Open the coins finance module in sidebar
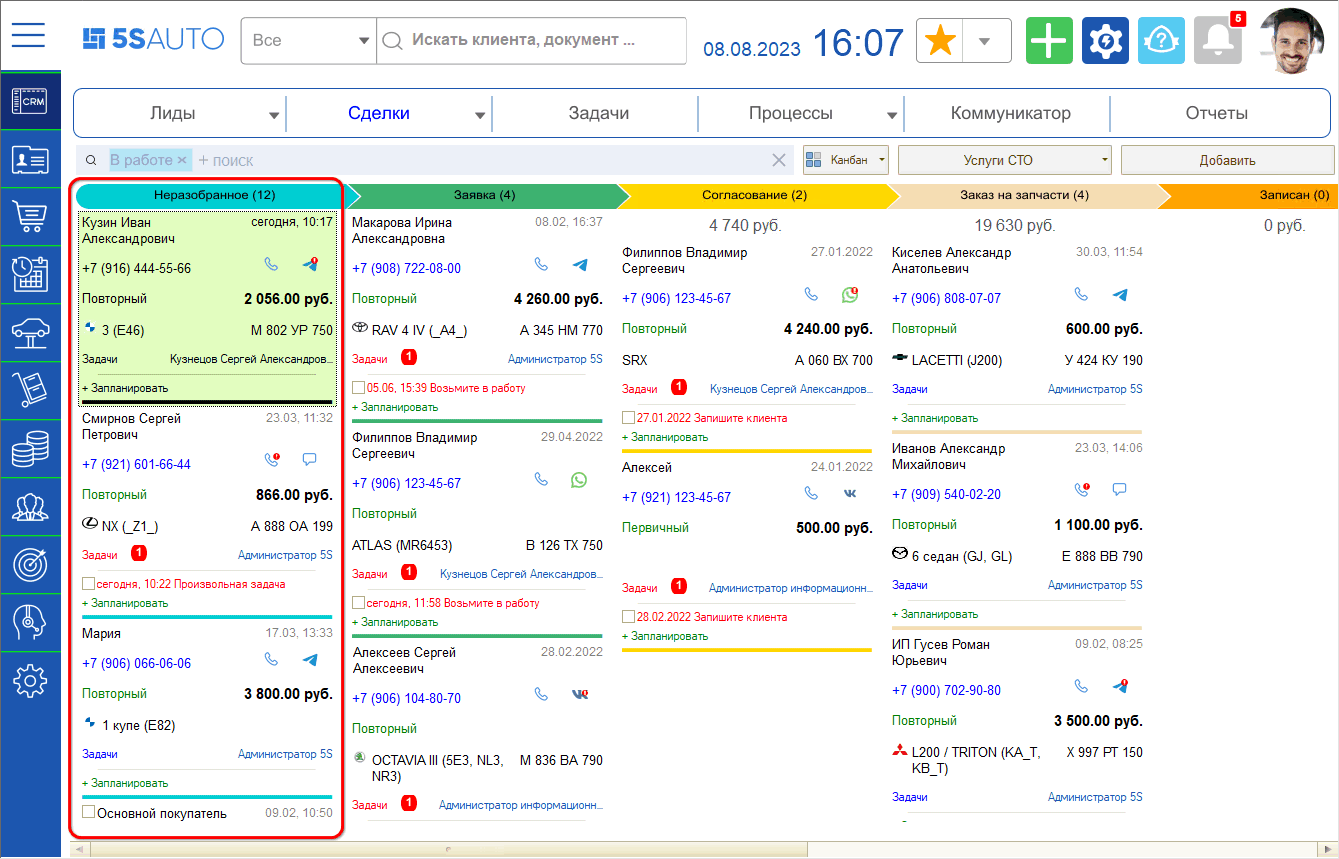1339x859 pixels. 30,449
